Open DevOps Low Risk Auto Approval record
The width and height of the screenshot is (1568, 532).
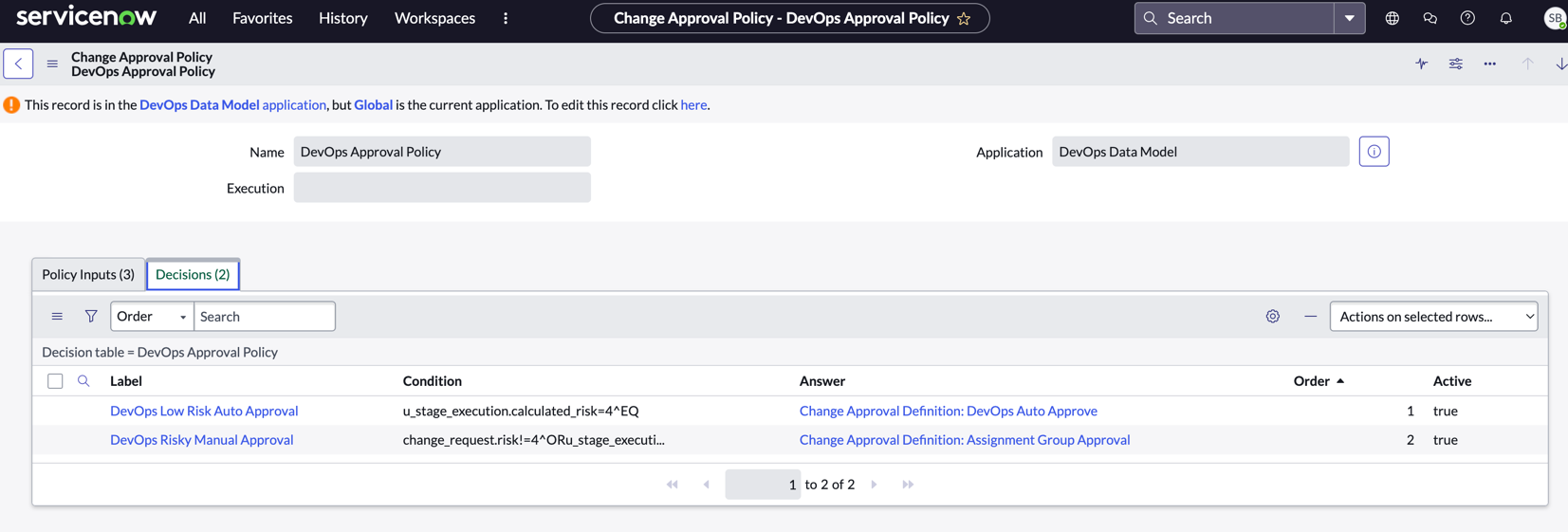pos(204,411)
